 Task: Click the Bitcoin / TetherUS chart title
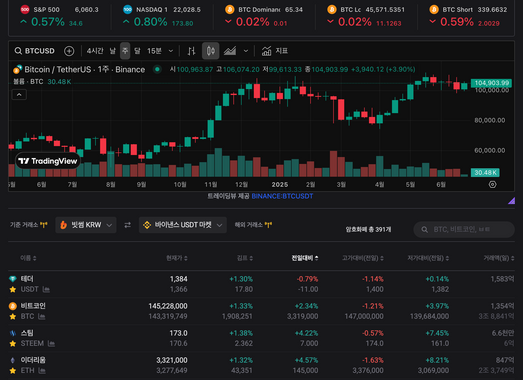coord(85,69)
